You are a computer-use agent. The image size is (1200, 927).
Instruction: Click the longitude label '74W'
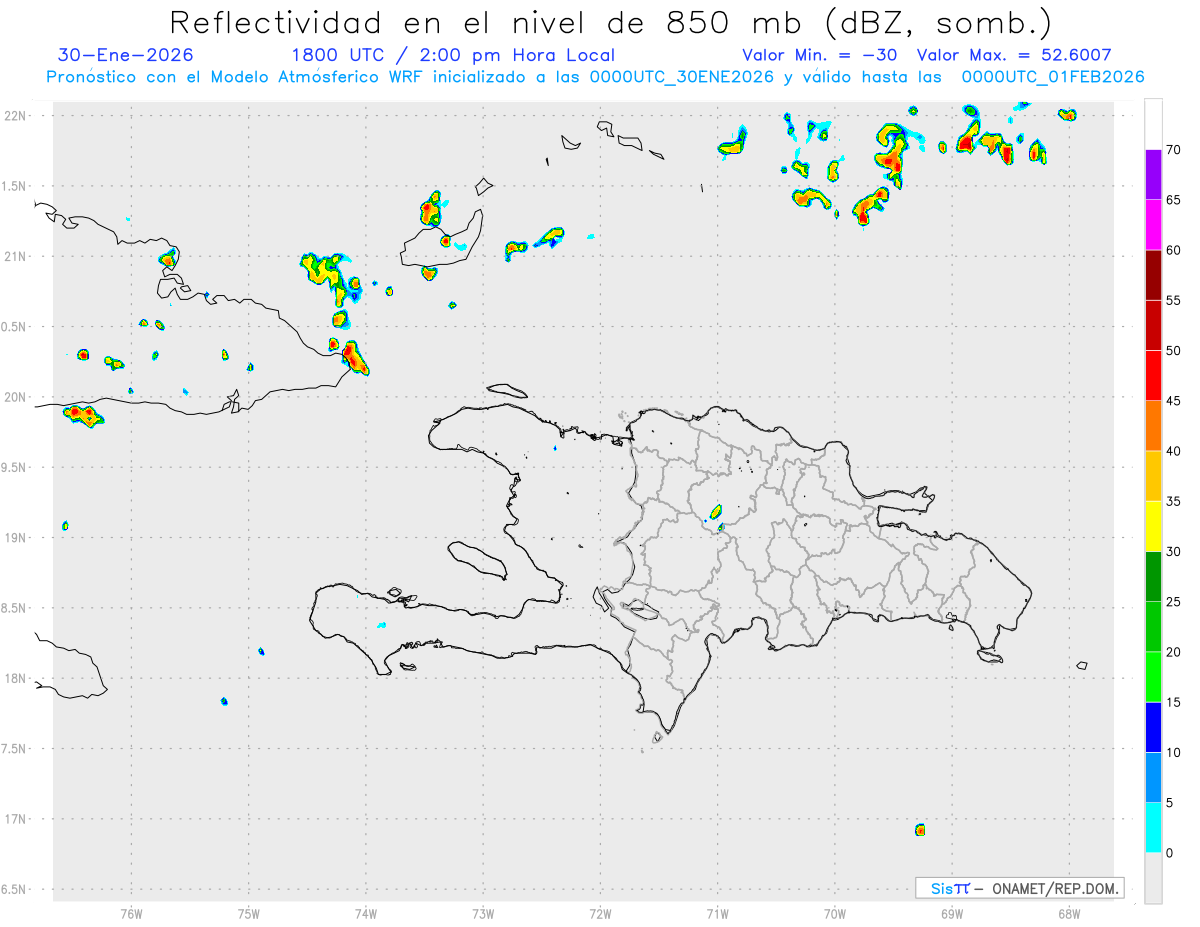tap(366, 913)
